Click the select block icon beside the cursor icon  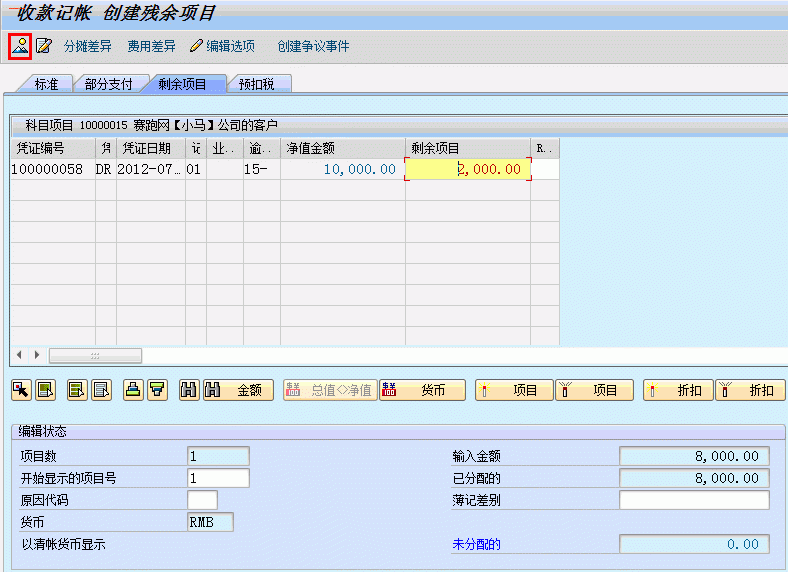(x=45, y=390)
